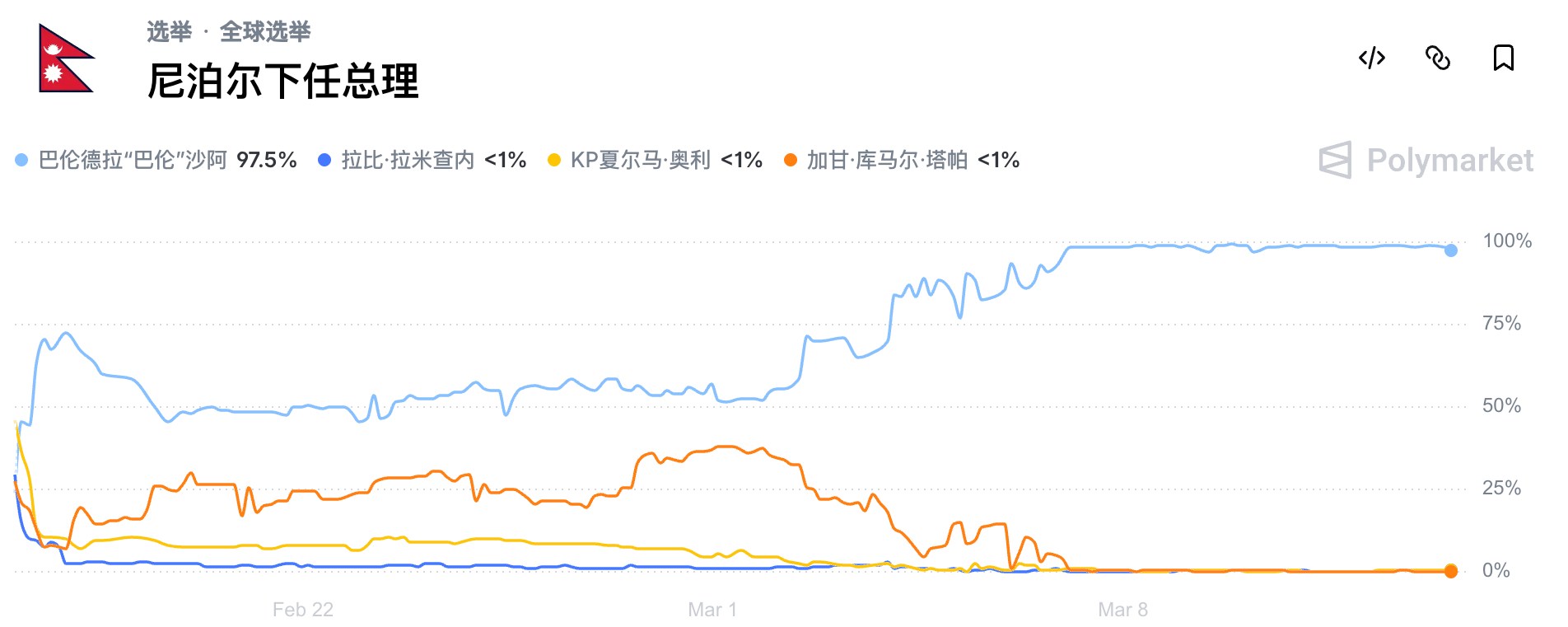Click the yellow legend dot

click(x=554, y=160)
